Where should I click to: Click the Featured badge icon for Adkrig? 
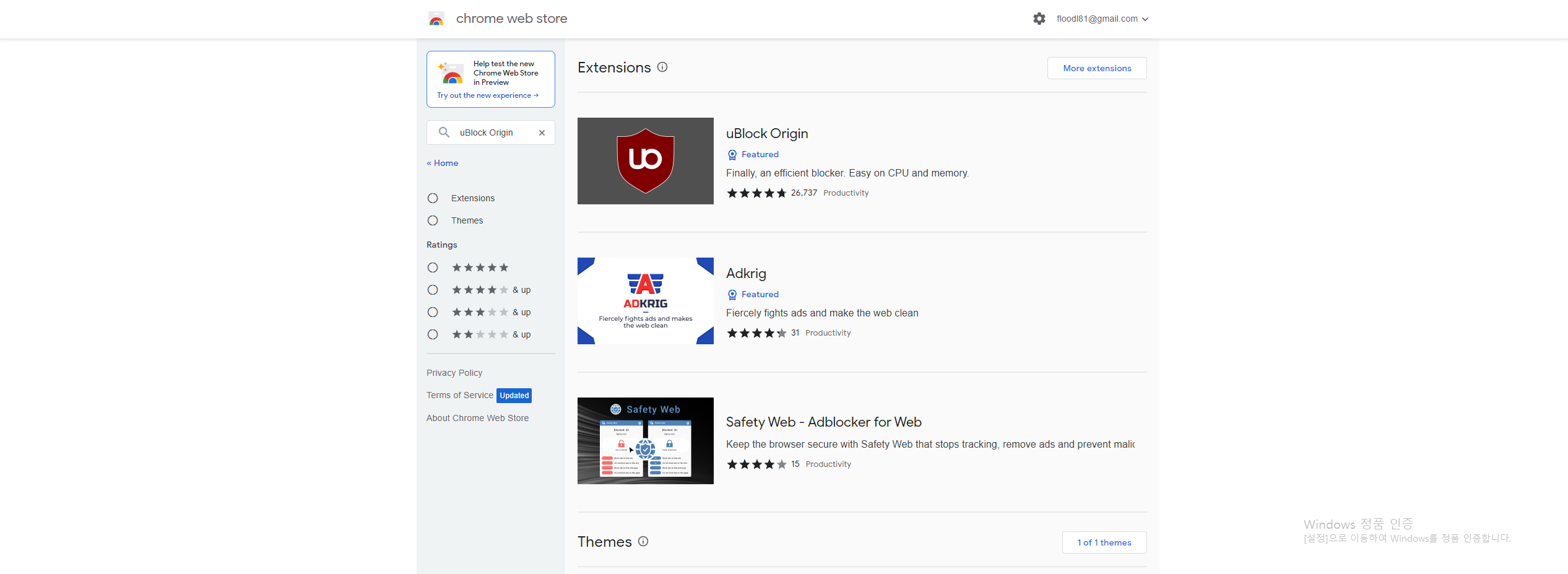click(732, 295)
